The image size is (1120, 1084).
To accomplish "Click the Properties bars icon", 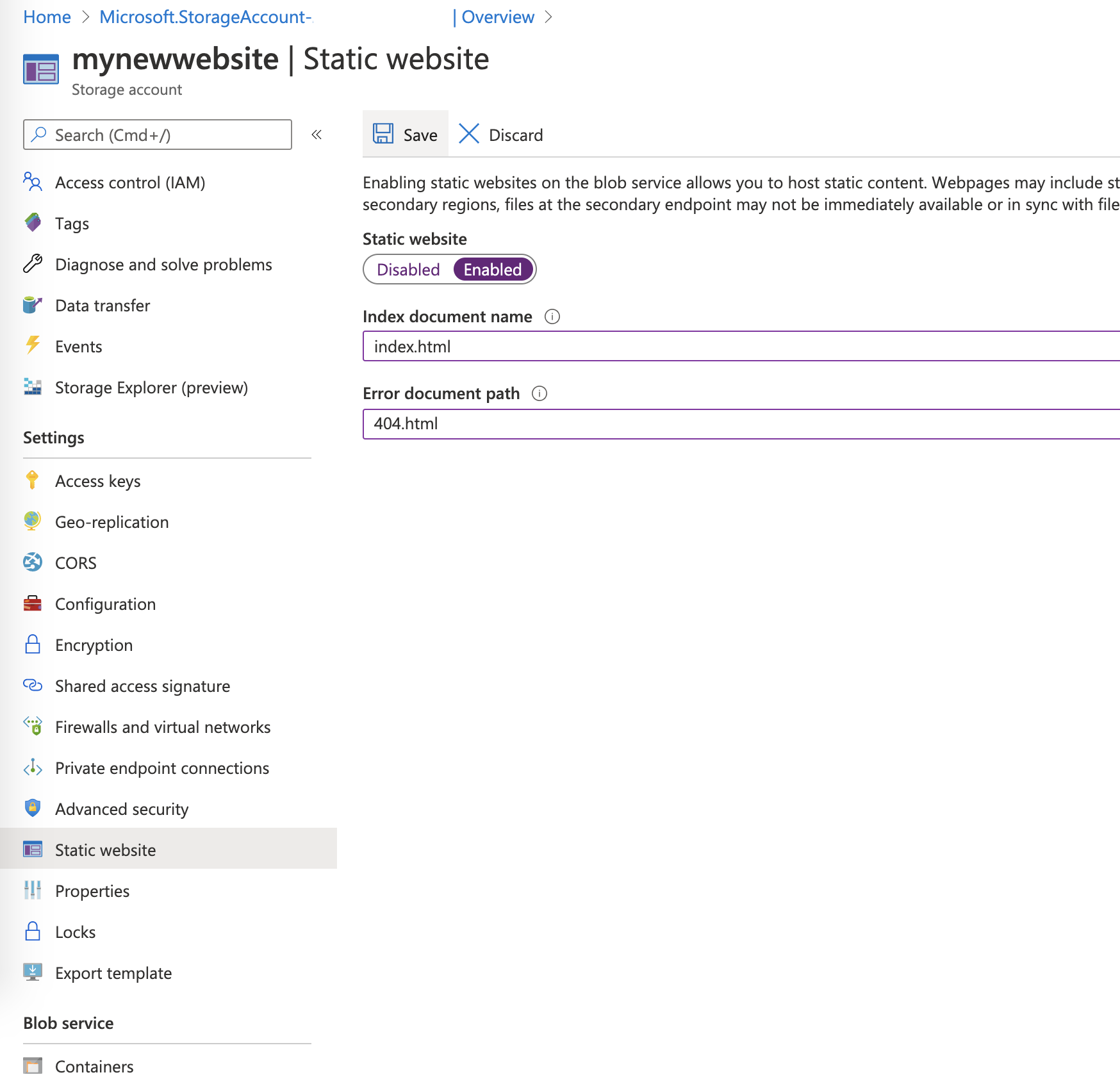I will coord(33,891).
